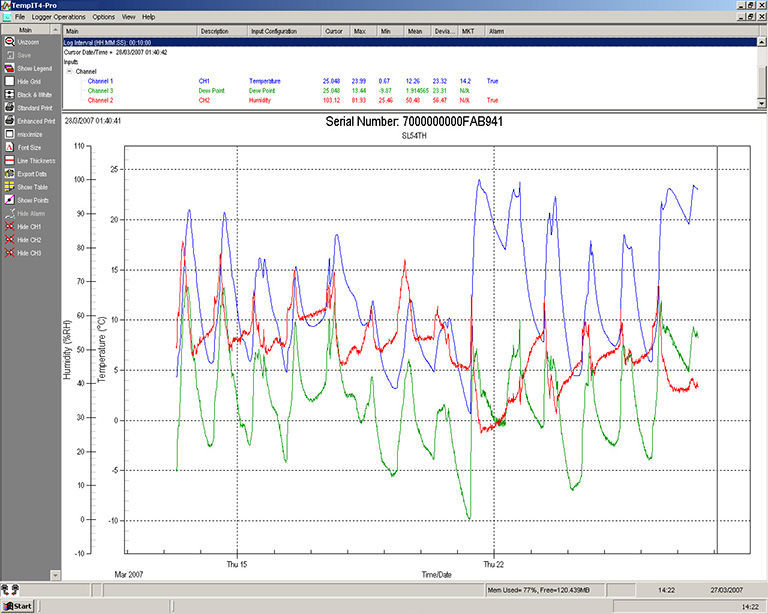The width and height of the screenshot is (768, 614).
Task: Select the Channel 1 temperature row
Action: (100, 80)
